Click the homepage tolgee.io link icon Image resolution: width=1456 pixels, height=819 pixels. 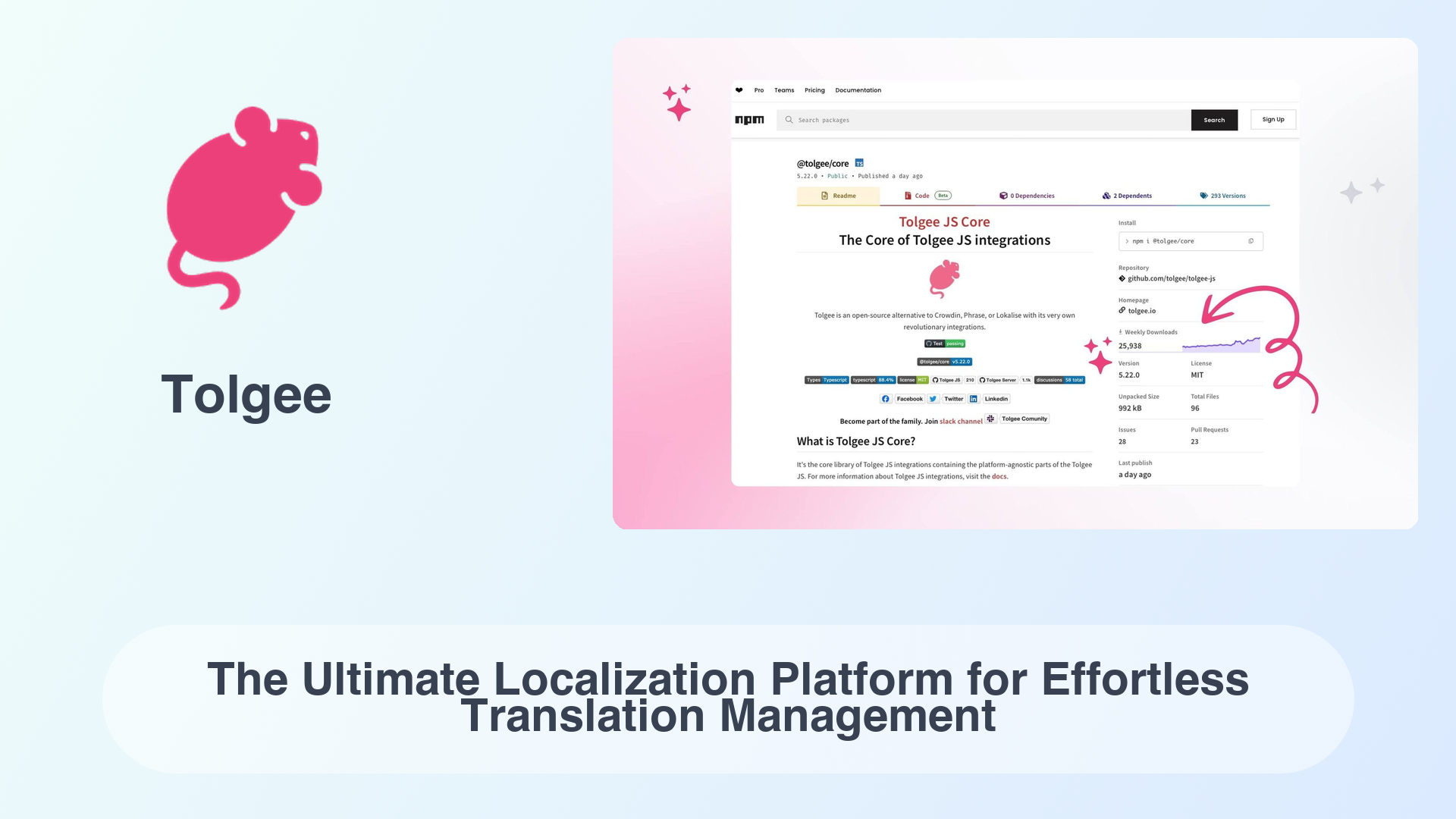[1121, 310]
